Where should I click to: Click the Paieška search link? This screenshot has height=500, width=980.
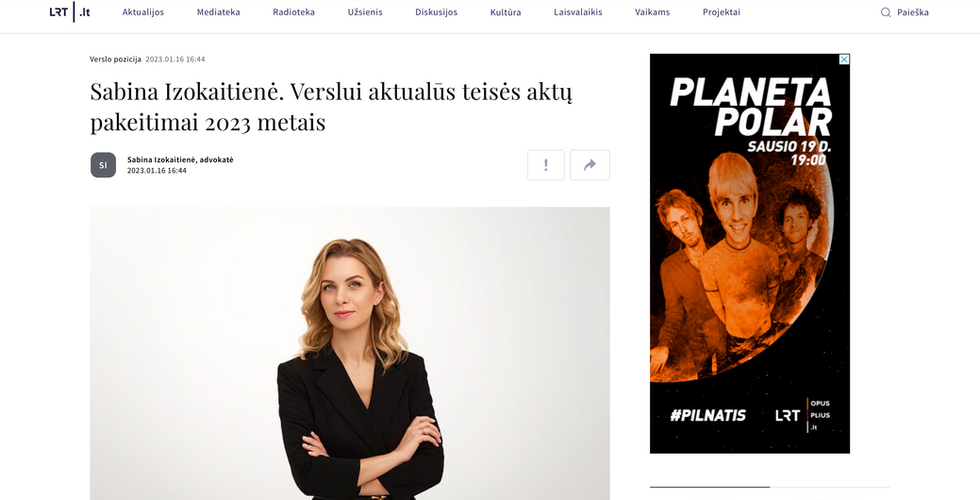tap(912, 12)
